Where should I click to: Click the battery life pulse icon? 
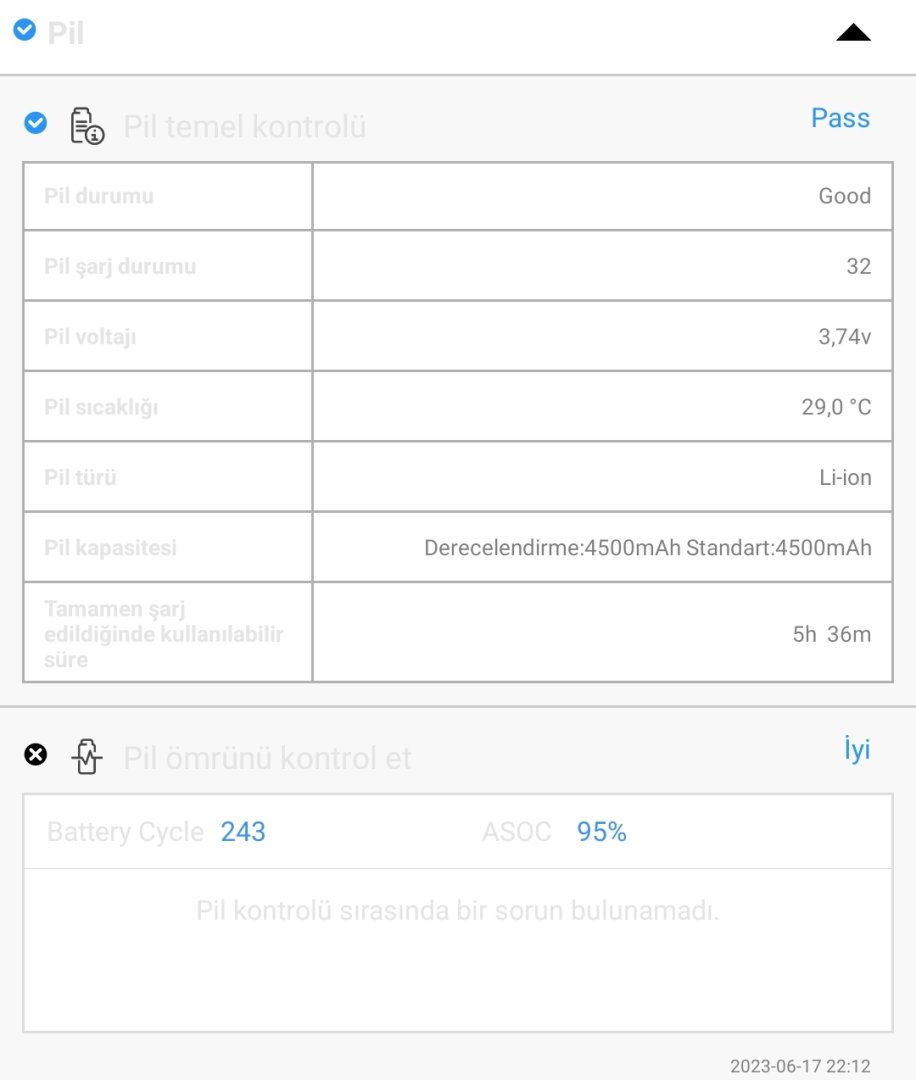click(x=87, y=757)
